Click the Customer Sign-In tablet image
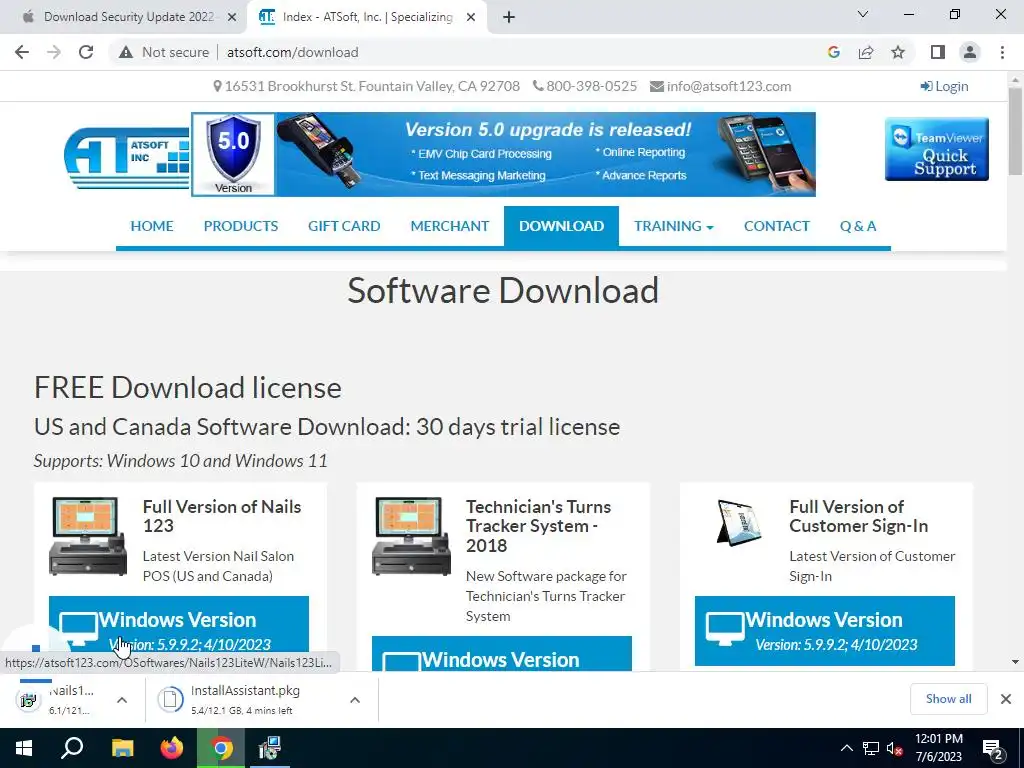This screenshot has height=768, width=1024. 738,522
